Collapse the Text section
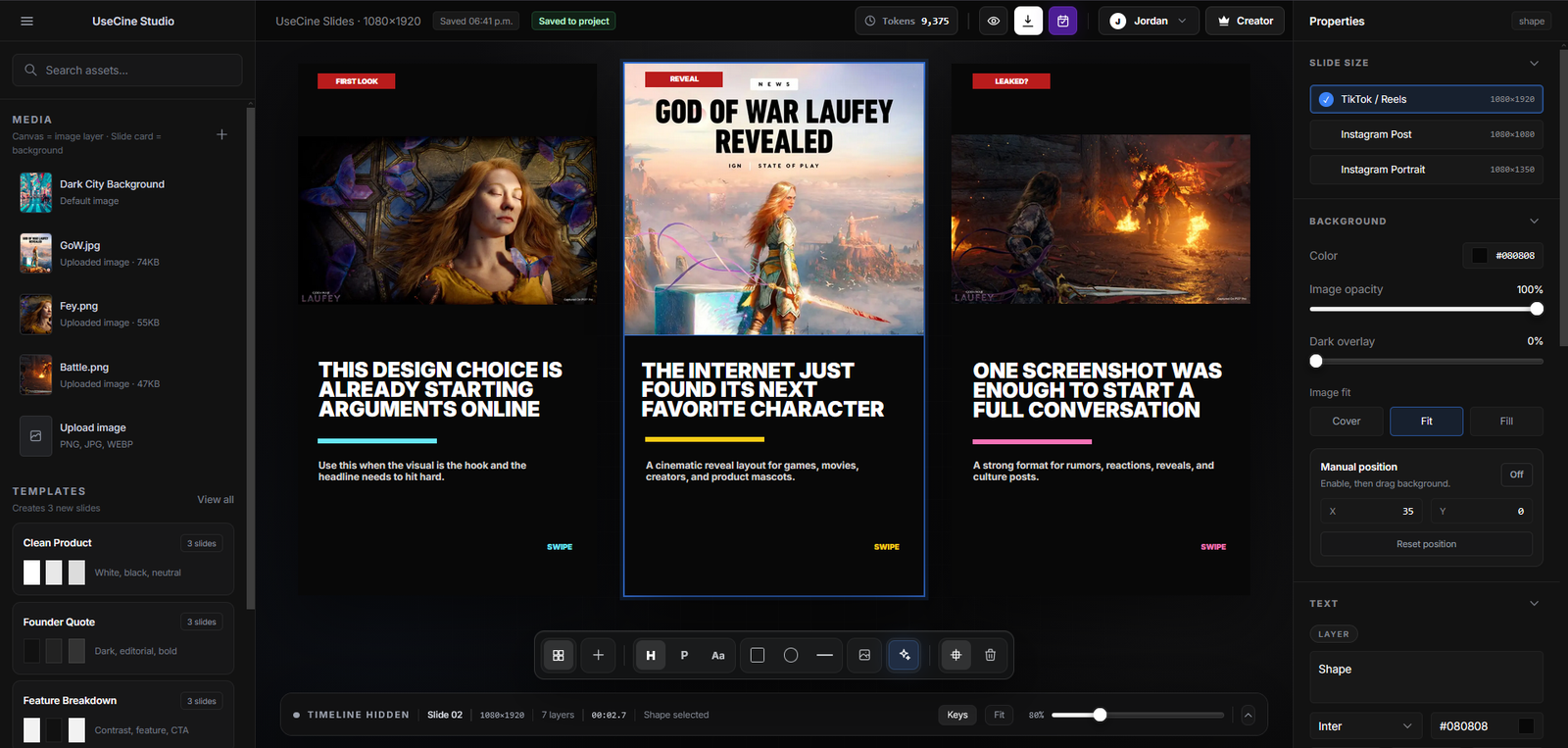1568x748 pixels. 1534,604
